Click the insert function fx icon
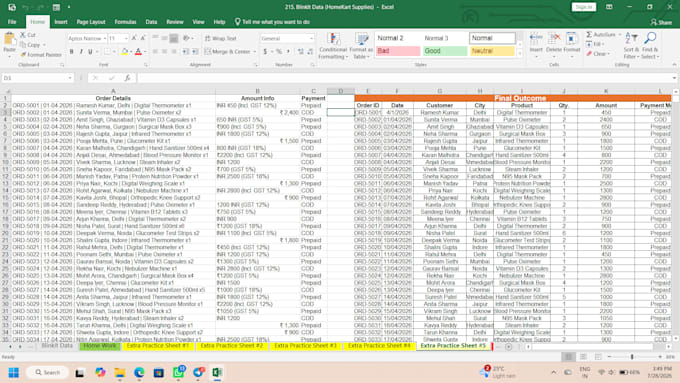The height and width of the screenshot is (383, 680). (x=128, y=78)
